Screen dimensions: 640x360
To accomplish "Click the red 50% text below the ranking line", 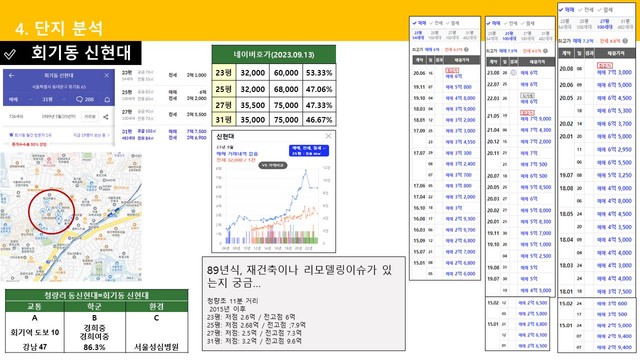I will (29, 144).
